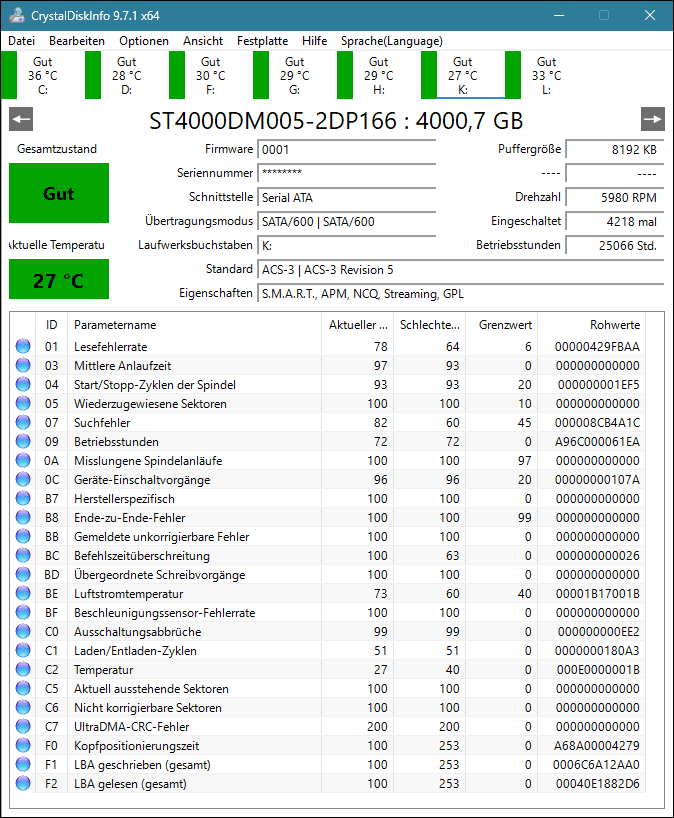Viewport: 674px width, 818px height.
Task: Click raw value 00000429FBAA
Action: point(597,346)
